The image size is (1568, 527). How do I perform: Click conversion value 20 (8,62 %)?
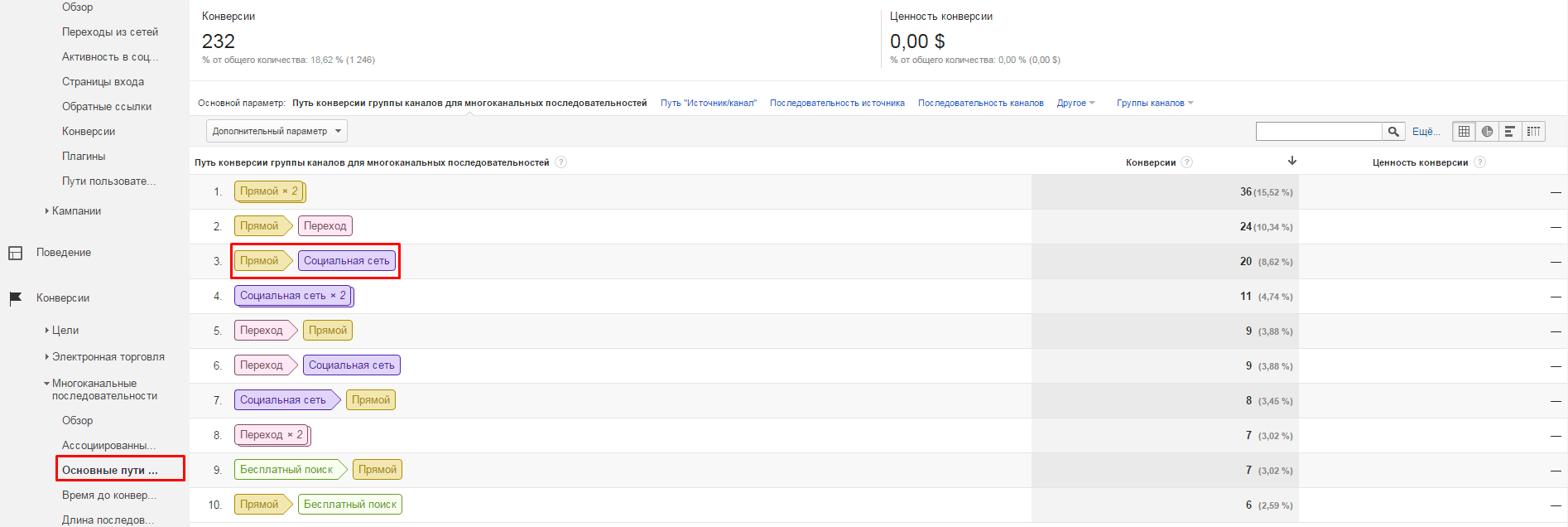1266,262
